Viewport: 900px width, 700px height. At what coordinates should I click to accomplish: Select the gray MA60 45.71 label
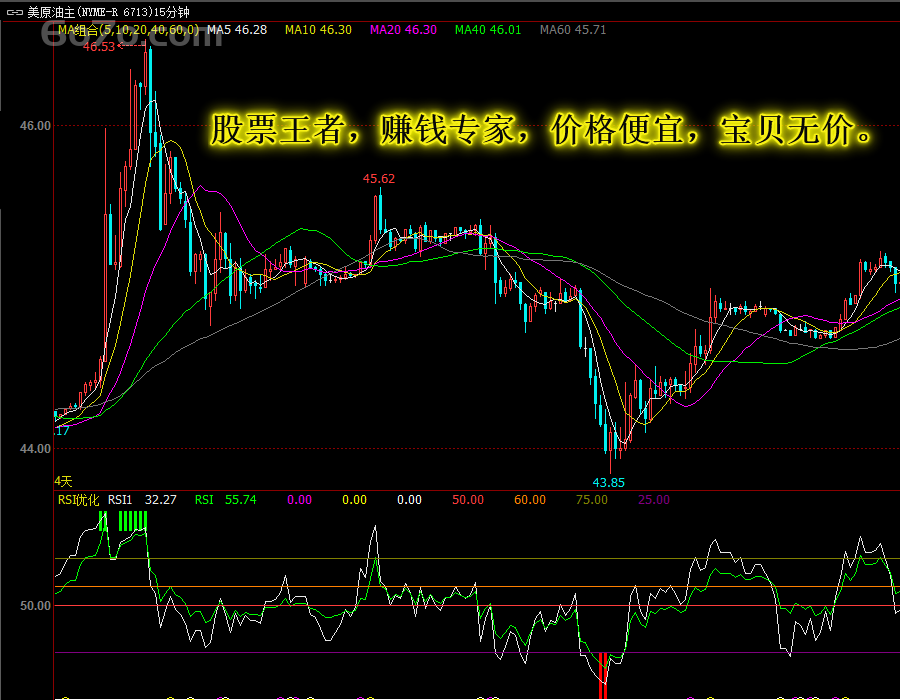tap(573, 30)
